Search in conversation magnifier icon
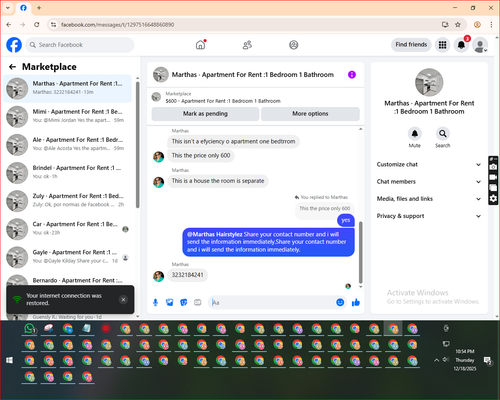 (x=443, y=134)
